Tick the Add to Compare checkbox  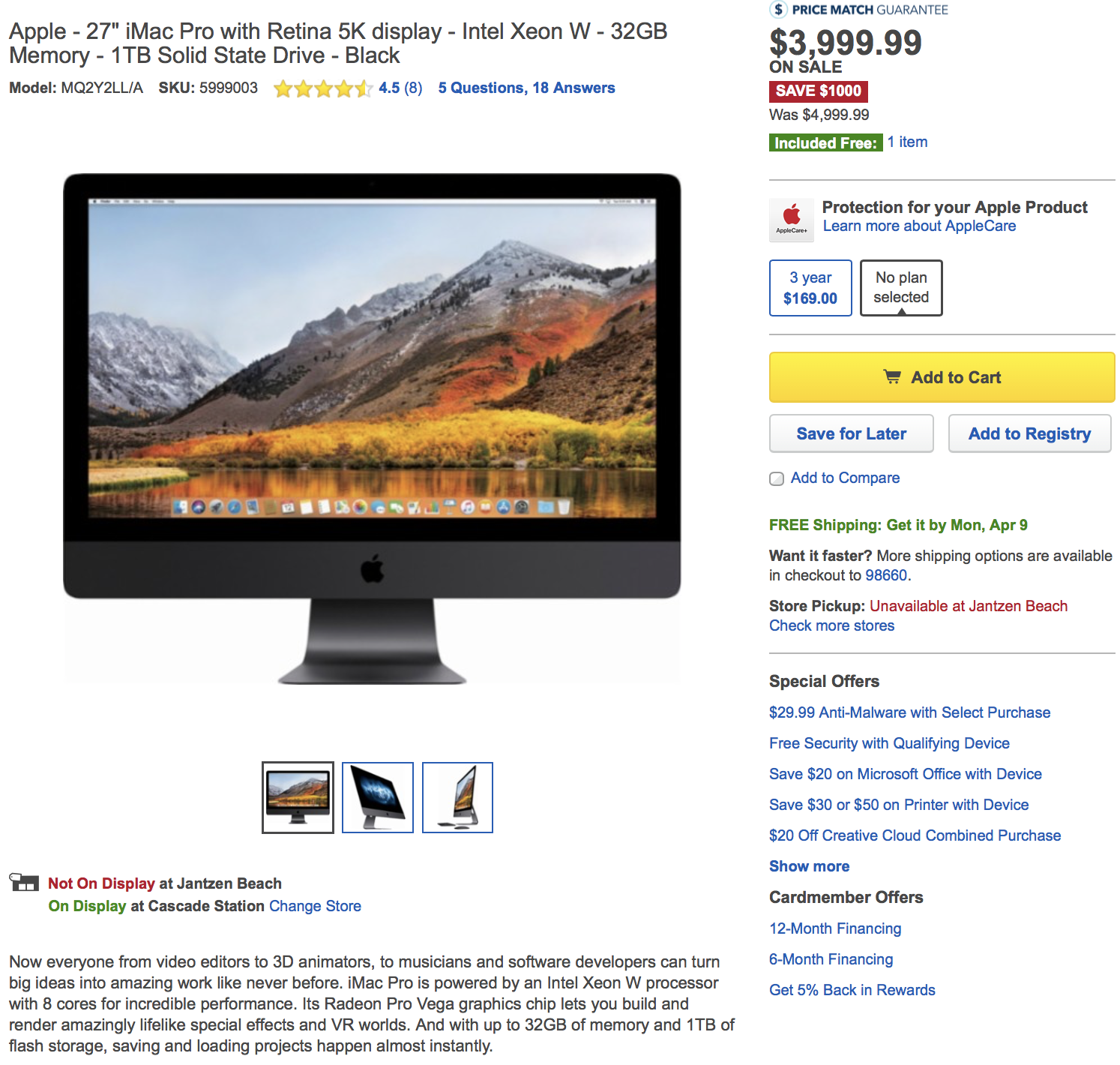pyautogui.click(x=777, y=478)
